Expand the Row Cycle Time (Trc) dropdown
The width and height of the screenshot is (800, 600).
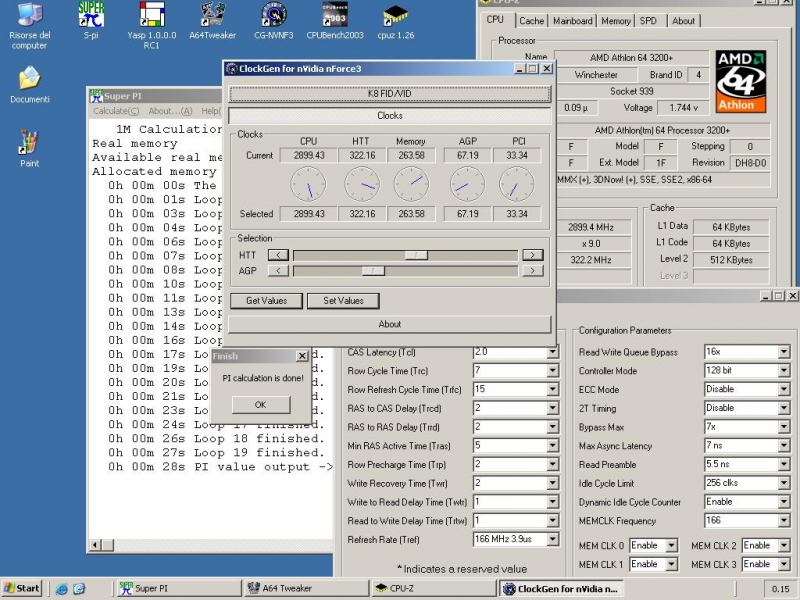(x=553, y=371)
